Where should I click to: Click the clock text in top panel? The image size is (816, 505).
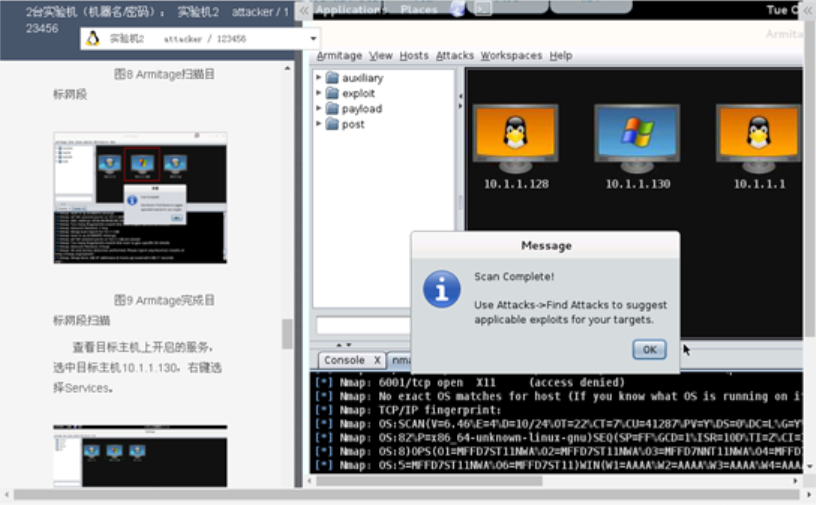coord(782,10)
